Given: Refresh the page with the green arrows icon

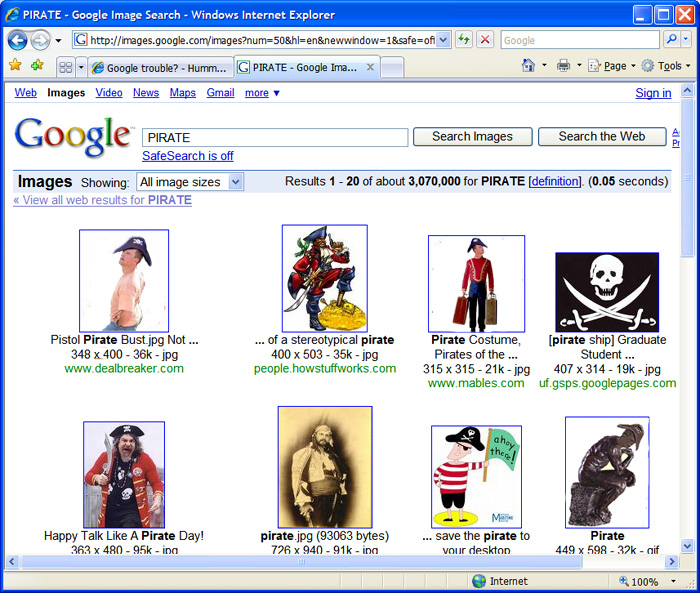Looking at the screenshot, I should coord(464,40).
